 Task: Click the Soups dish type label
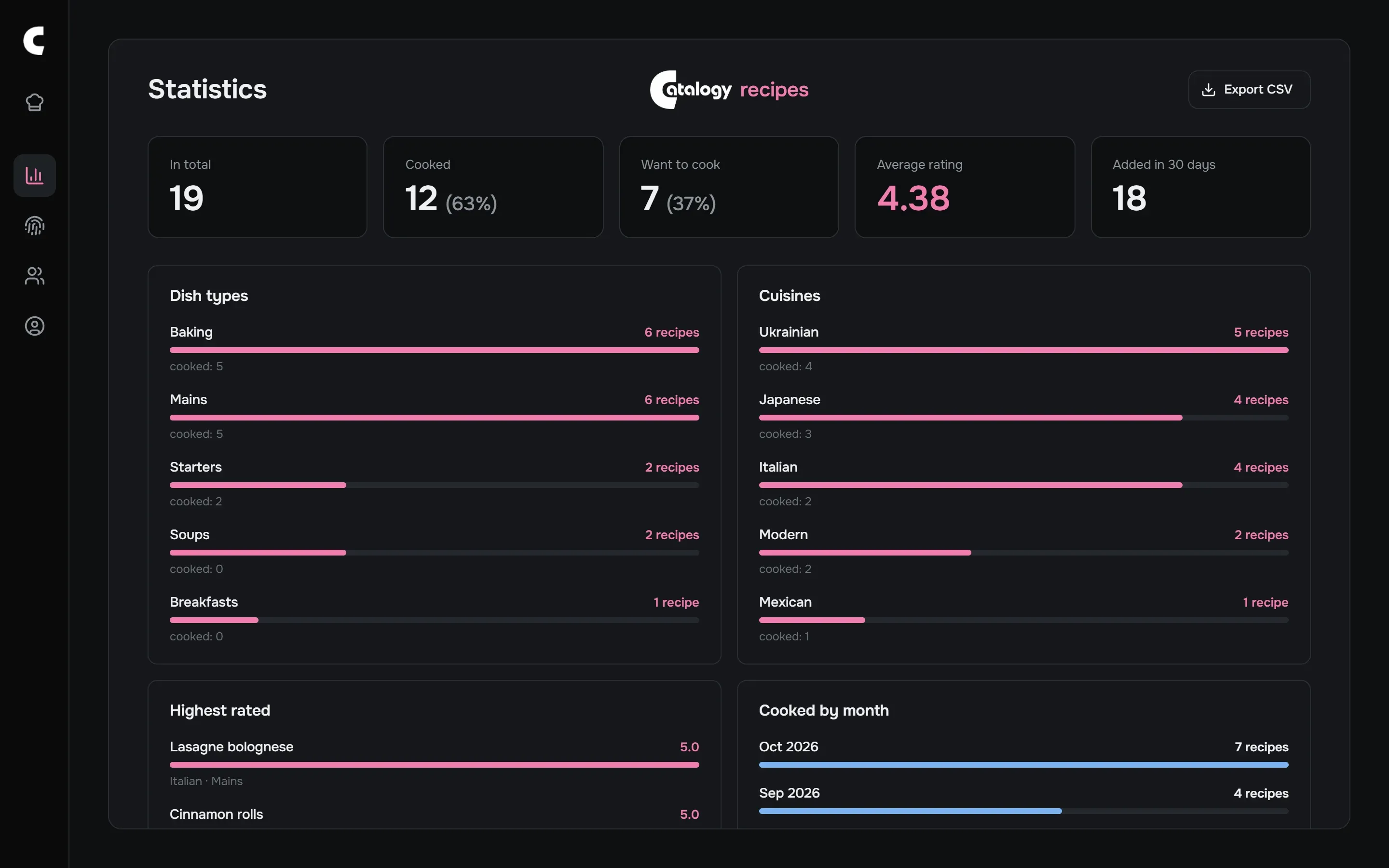point(190,535)
